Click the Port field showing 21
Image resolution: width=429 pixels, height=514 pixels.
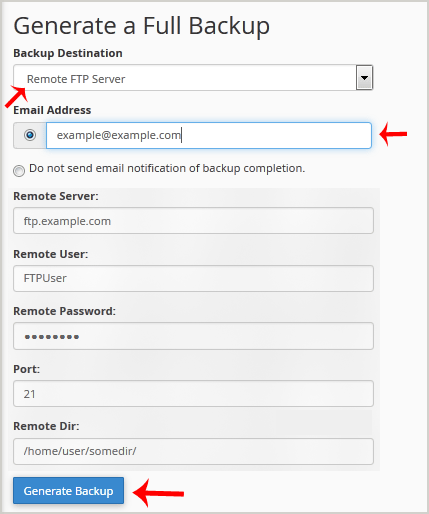pyautogui.click(x=193, y=394)
